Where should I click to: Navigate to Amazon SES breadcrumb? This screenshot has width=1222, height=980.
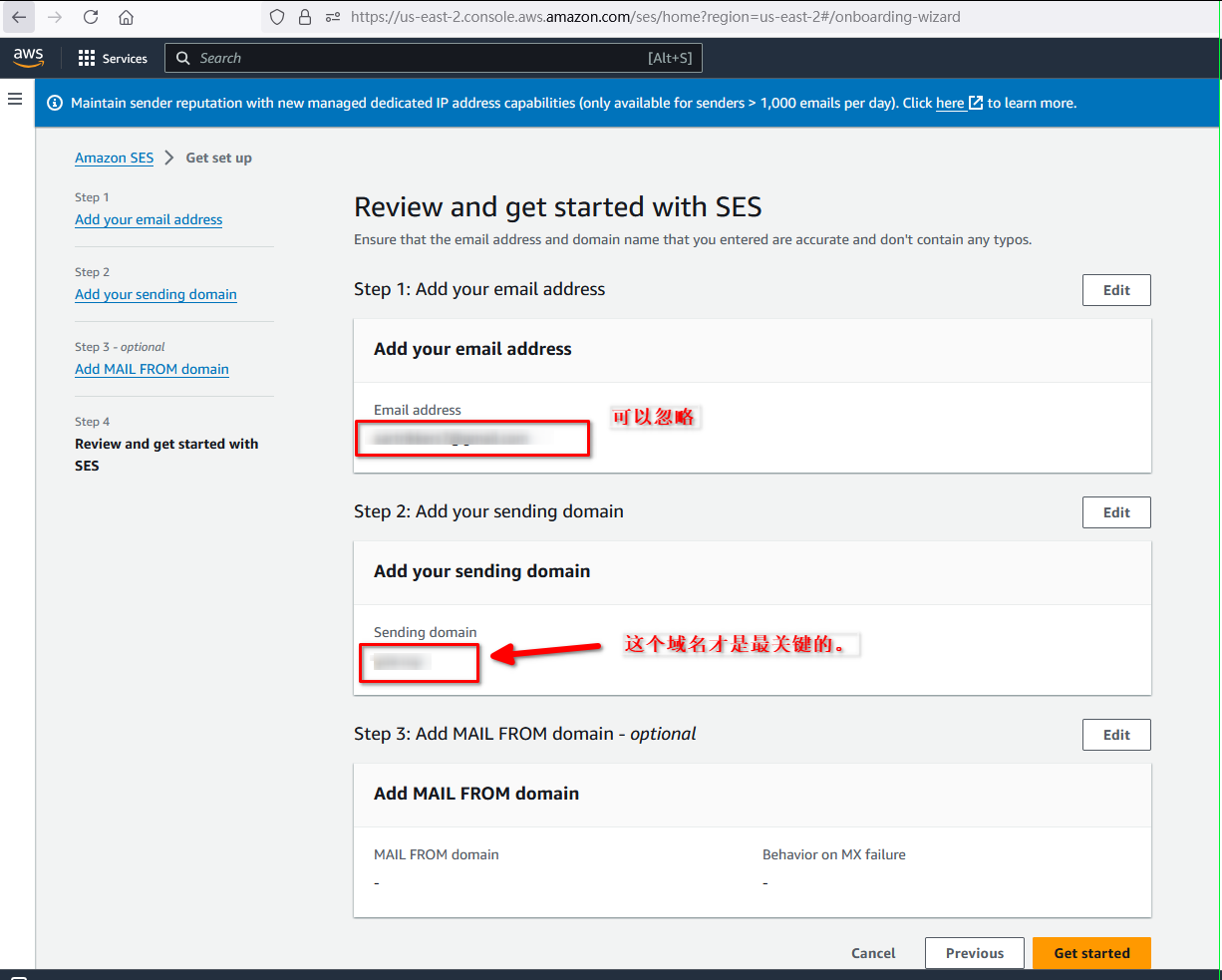click(x=115, y=158)
